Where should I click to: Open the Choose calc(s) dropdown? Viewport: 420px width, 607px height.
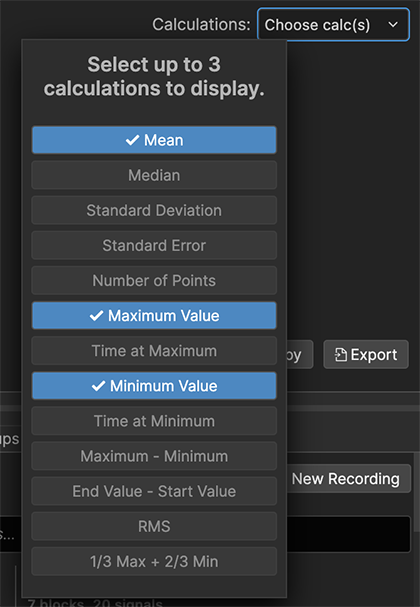pos(333,25)
